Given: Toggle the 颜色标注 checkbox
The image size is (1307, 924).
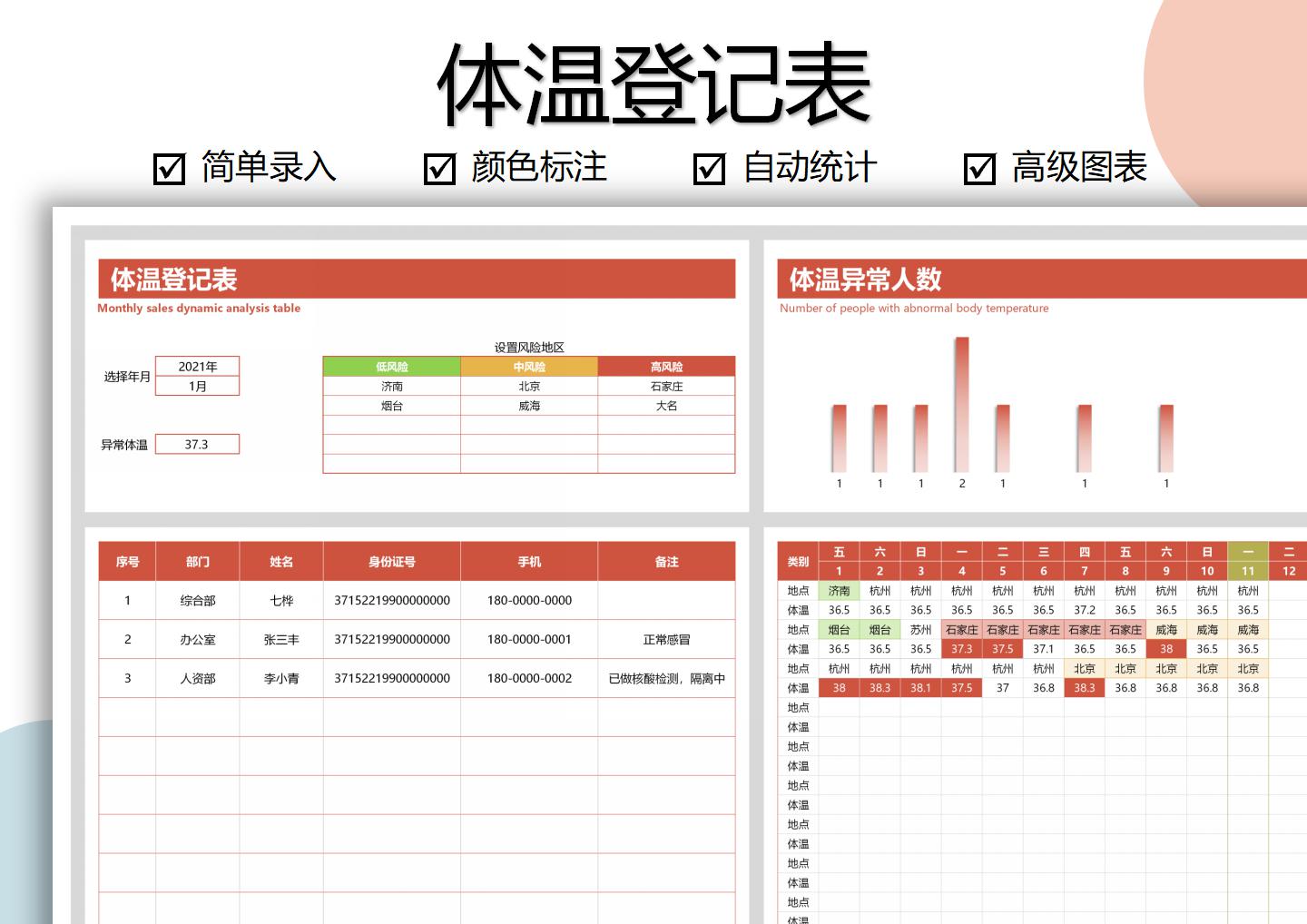Looking at the screenshot, I should [438, 168].
